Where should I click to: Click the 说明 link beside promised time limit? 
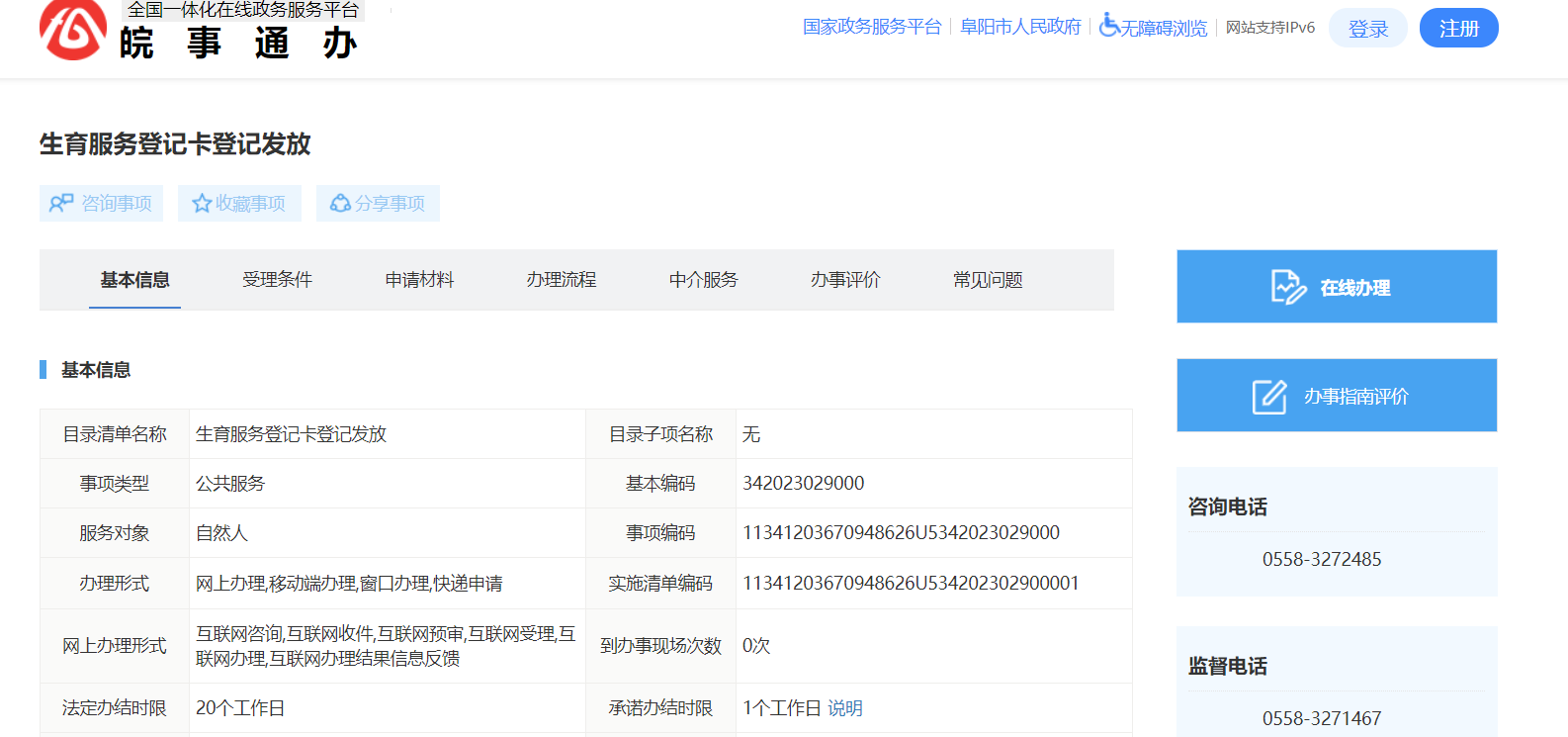[x=845, y=708]
